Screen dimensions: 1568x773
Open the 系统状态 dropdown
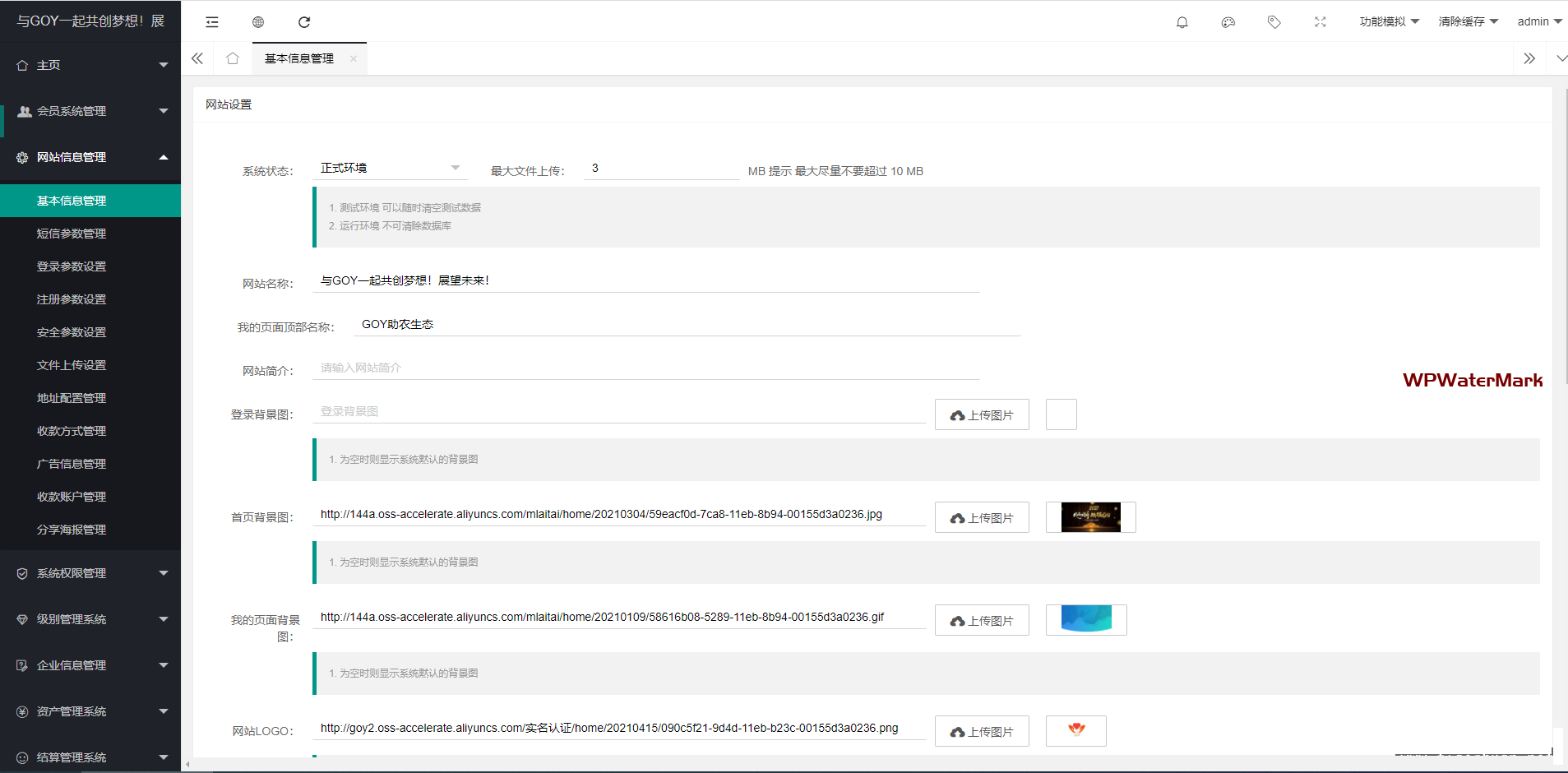point(390,168)
